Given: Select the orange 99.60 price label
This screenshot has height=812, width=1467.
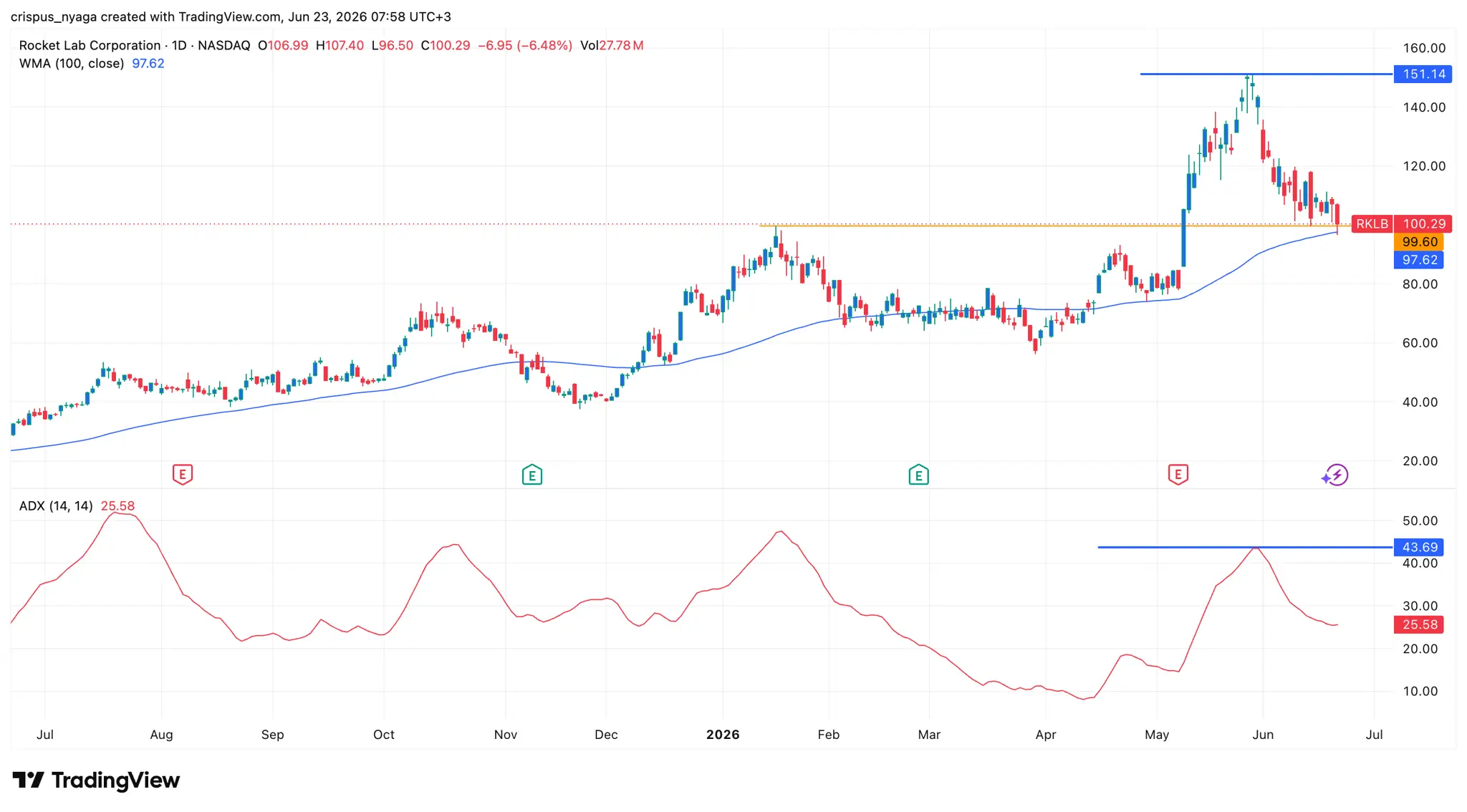Looking at the screenshot, I should (x=1419, y=242).
